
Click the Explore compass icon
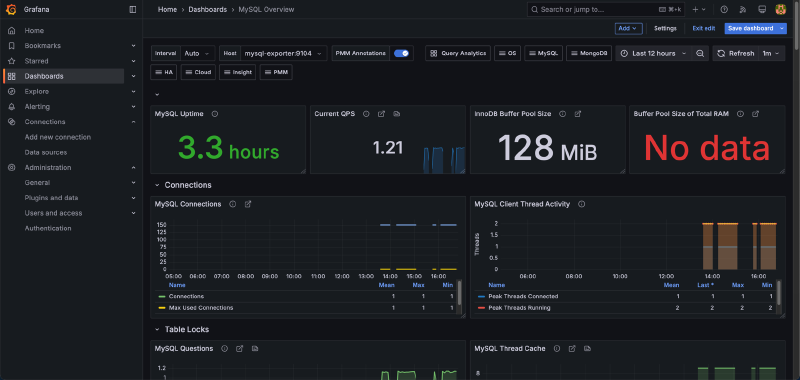11,92
